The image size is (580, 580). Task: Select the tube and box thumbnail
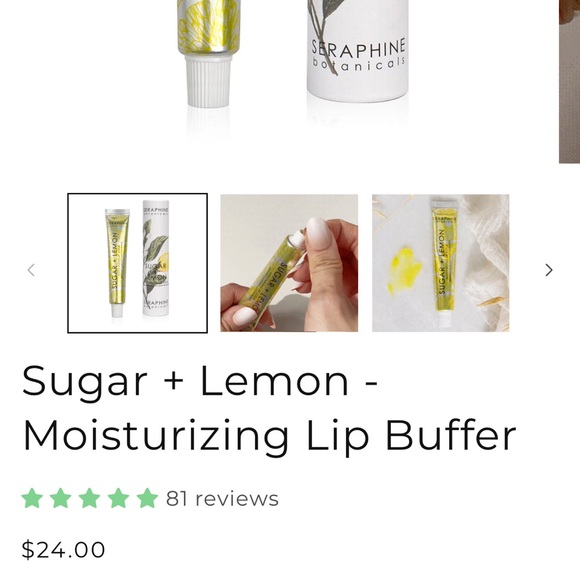pyautogui.click(x=138, y=263)
